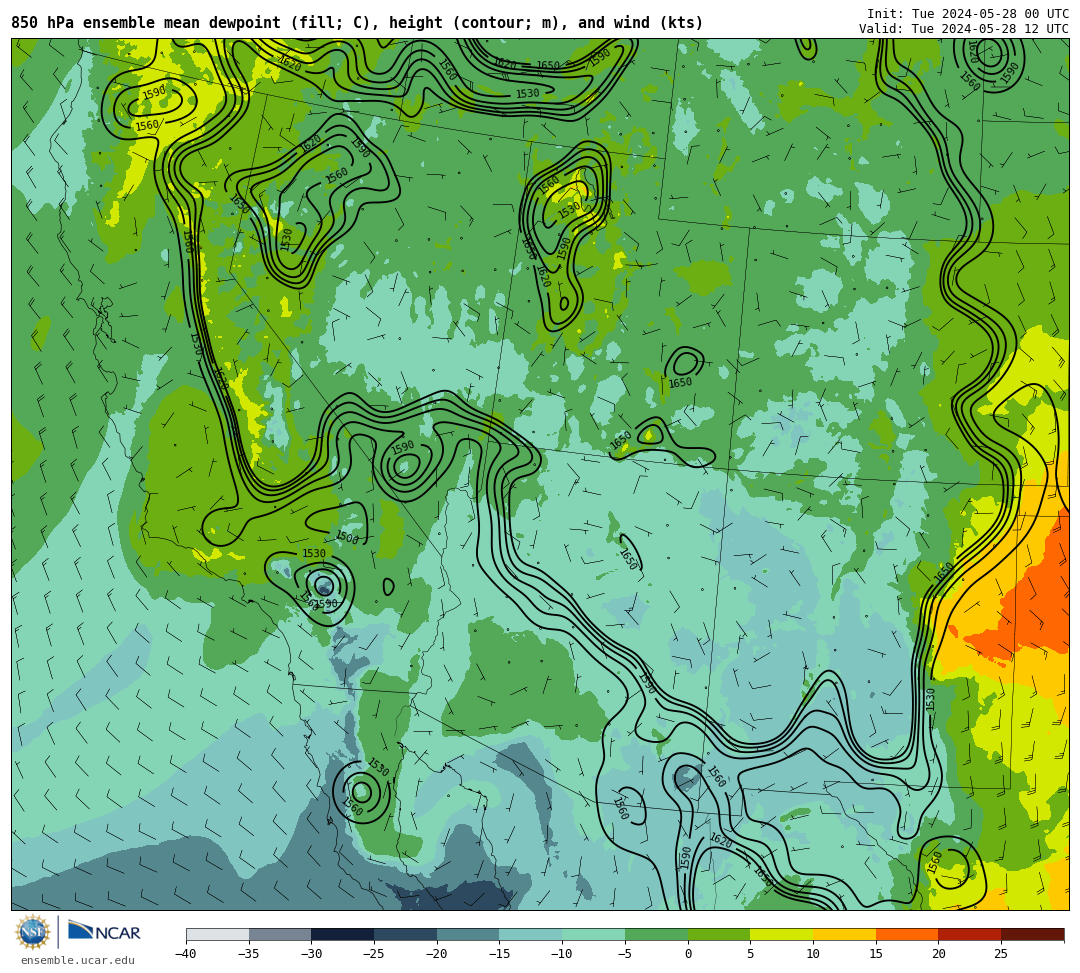Image resolution: width=1080 pixels, height=973 pixels.
Task: Click the -25 to -20 colorbar segment
Action: tap(406, 934)
